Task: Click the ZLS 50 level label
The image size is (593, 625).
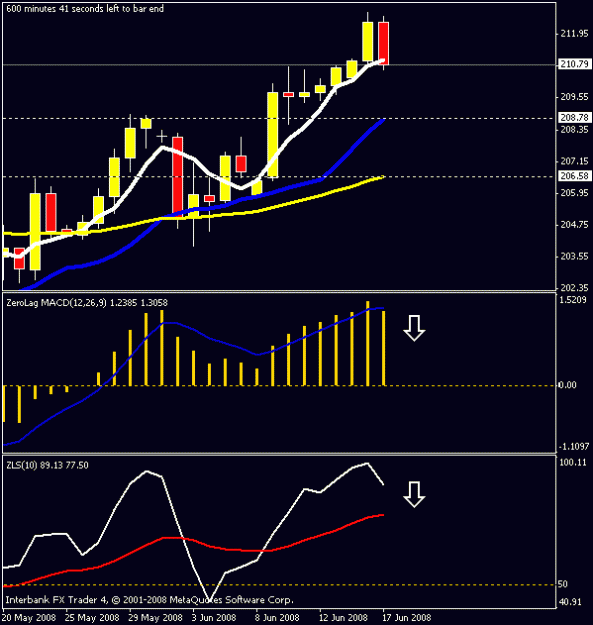Action: (x=562, y=584)
